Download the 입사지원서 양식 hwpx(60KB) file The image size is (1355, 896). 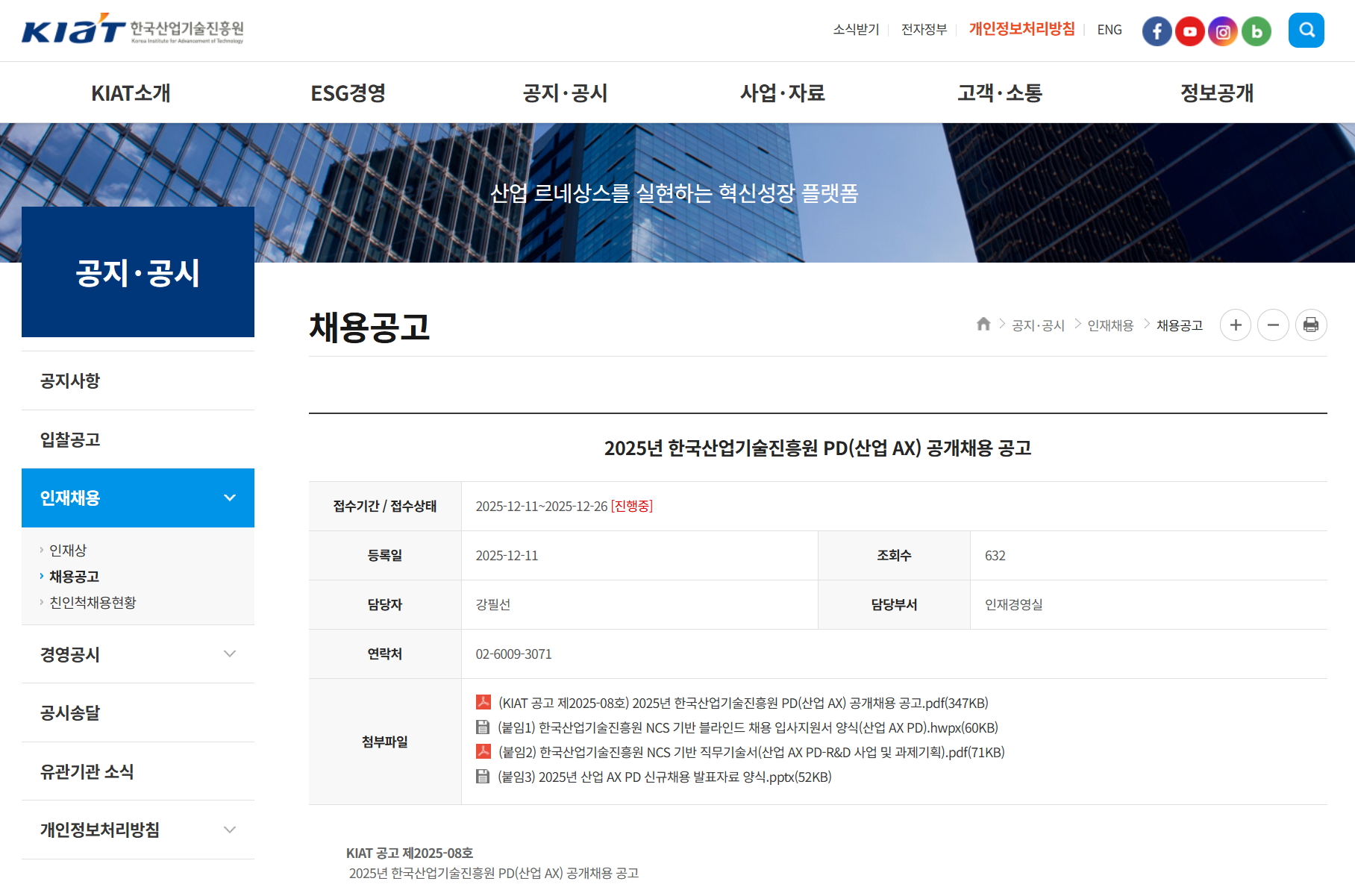[x=748, y=727]
